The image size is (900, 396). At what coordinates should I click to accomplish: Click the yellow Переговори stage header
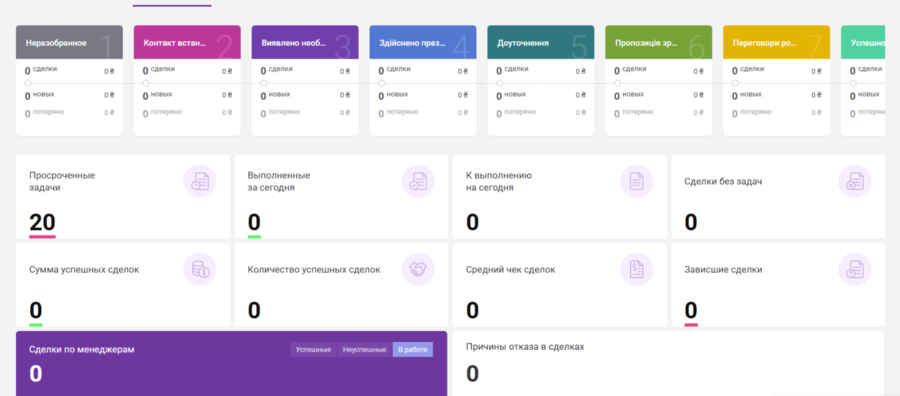(777, 42)
